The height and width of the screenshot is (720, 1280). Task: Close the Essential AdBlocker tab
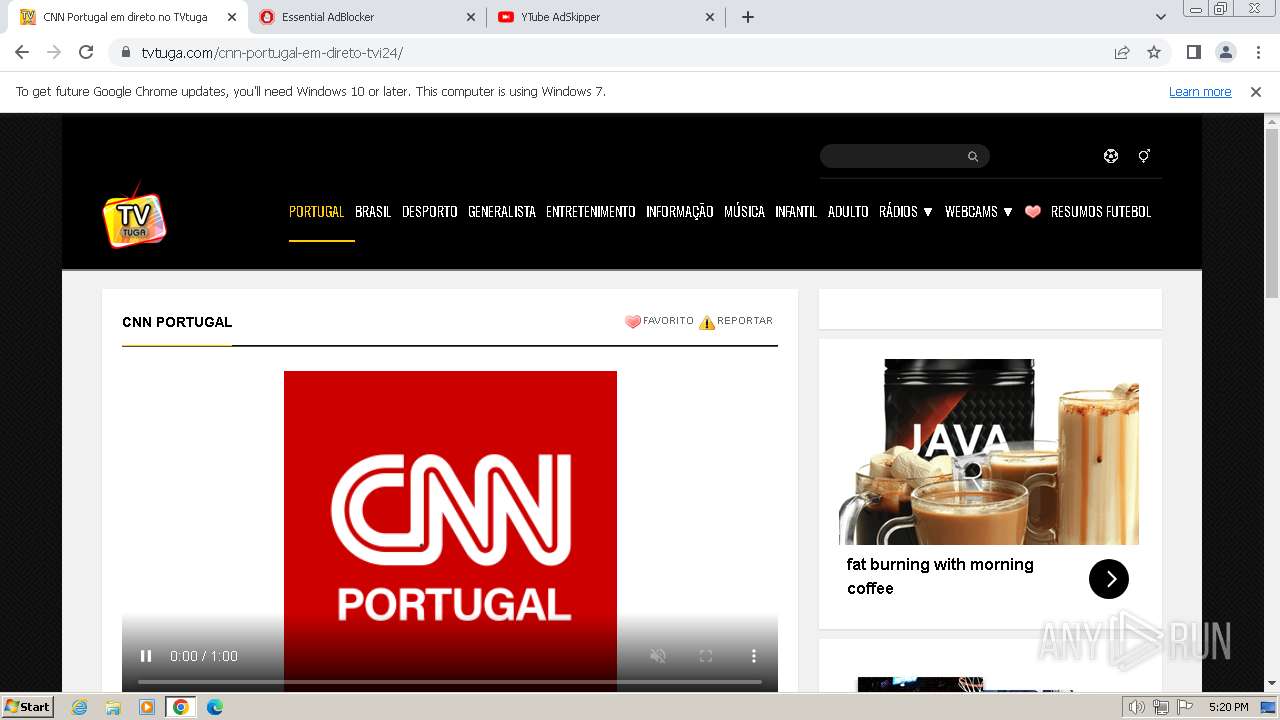pos(471,17)
